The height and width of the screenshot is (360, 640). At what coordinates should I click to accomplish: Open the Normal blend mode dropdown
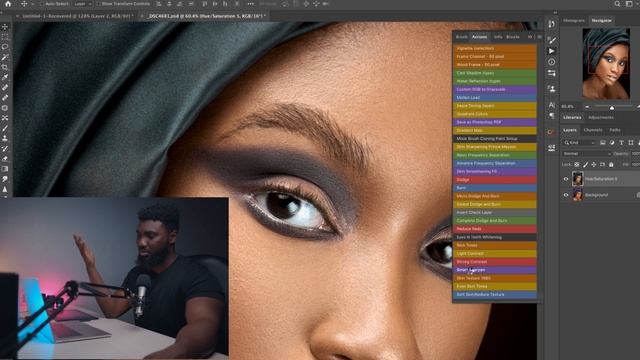587,153
